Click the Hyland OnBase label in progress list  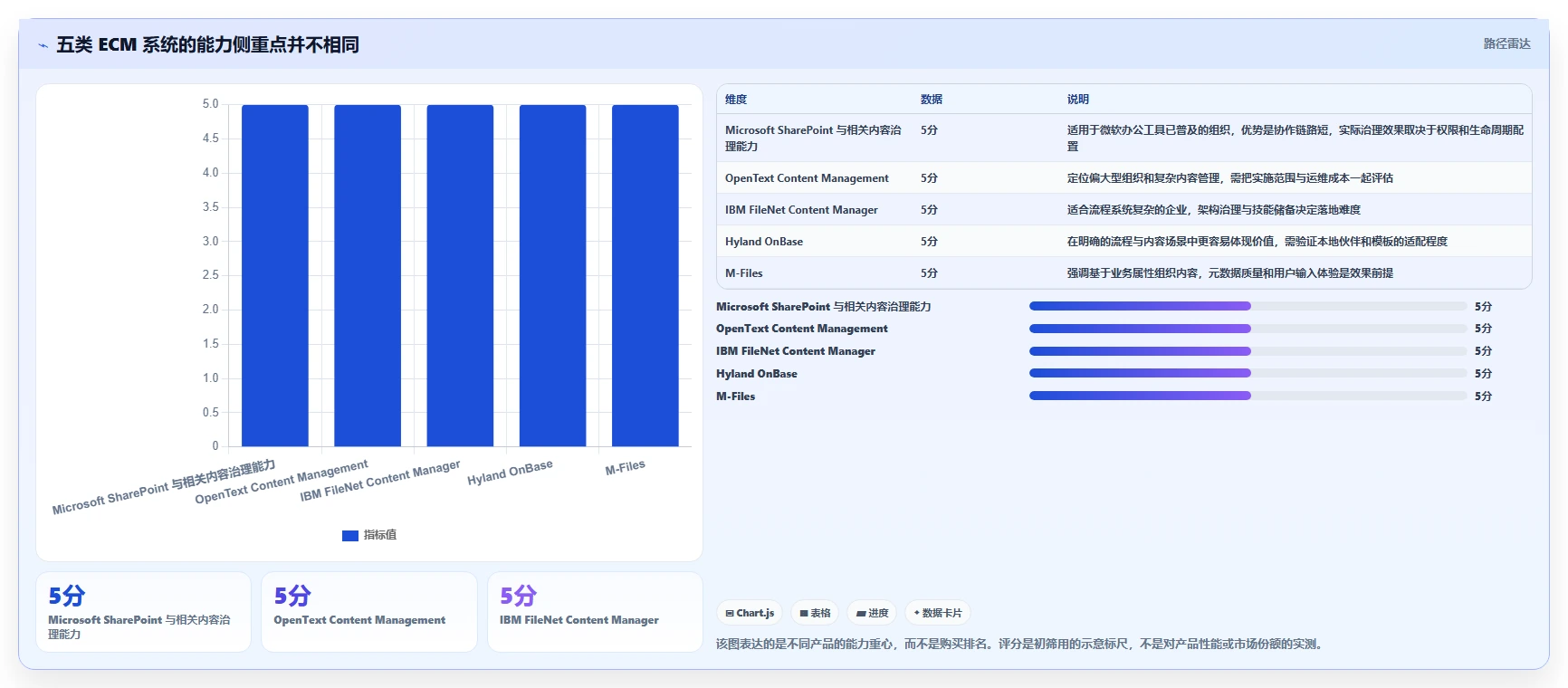click(757, 374)
